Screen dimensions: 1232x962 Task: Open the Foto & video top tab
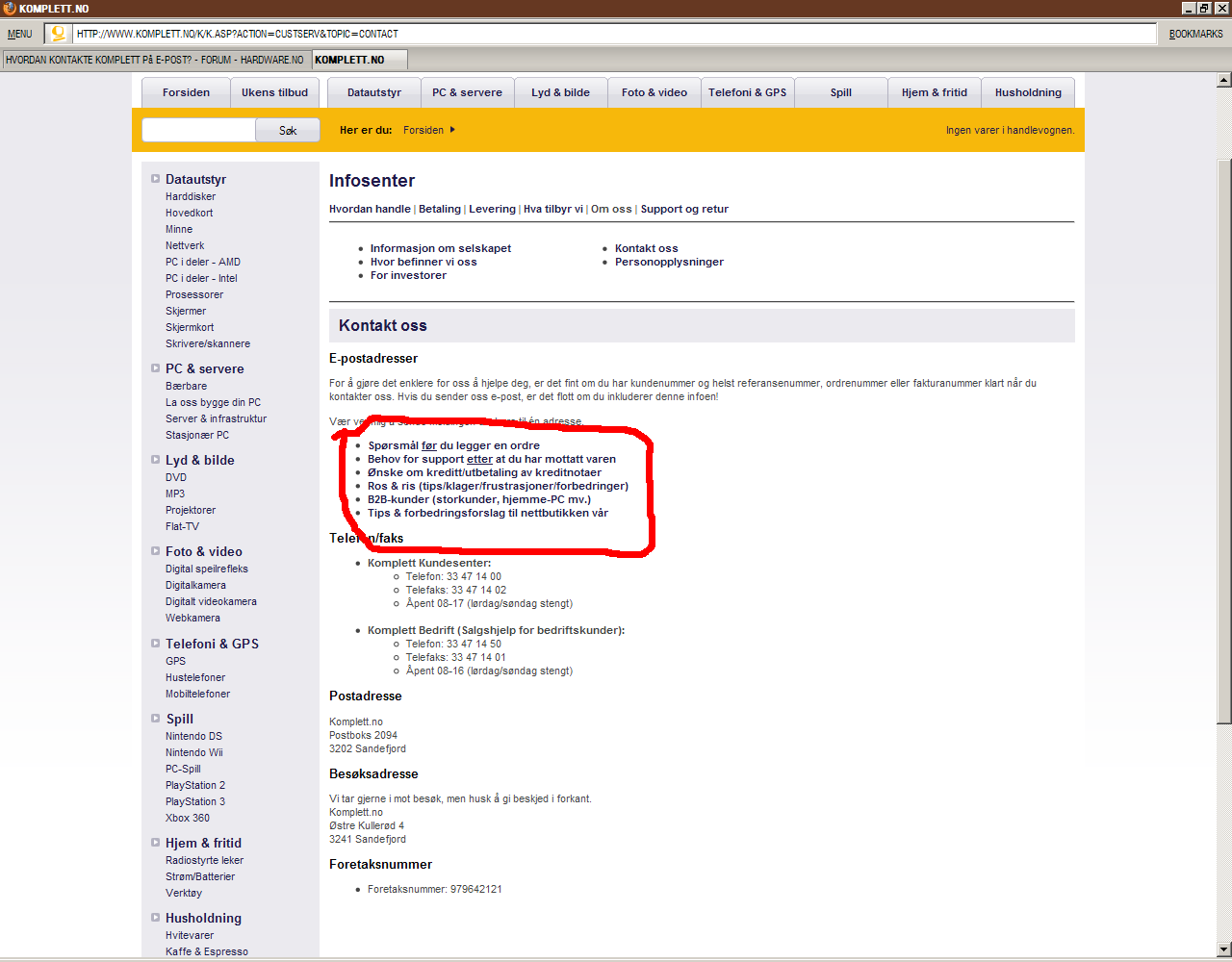click(654, 92)
